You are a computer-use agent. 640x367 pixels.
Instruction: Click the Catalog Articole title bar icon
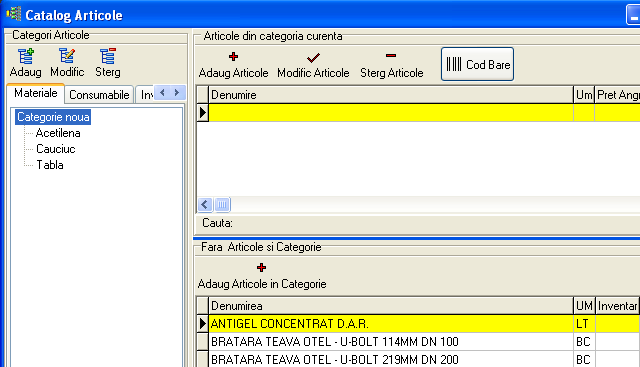[x=13, y=14]
